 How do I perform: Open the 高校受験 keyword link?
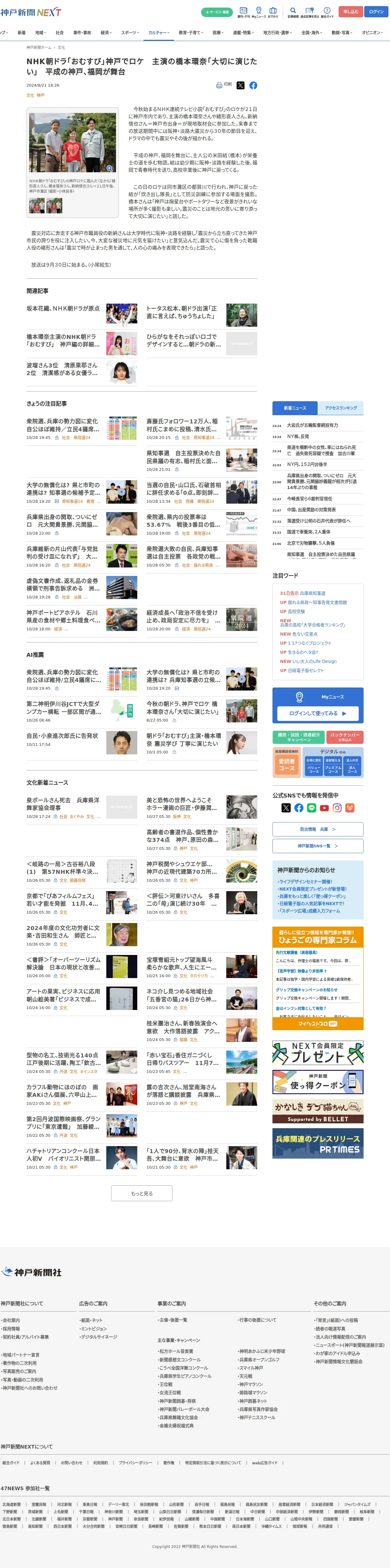(296, 612)
